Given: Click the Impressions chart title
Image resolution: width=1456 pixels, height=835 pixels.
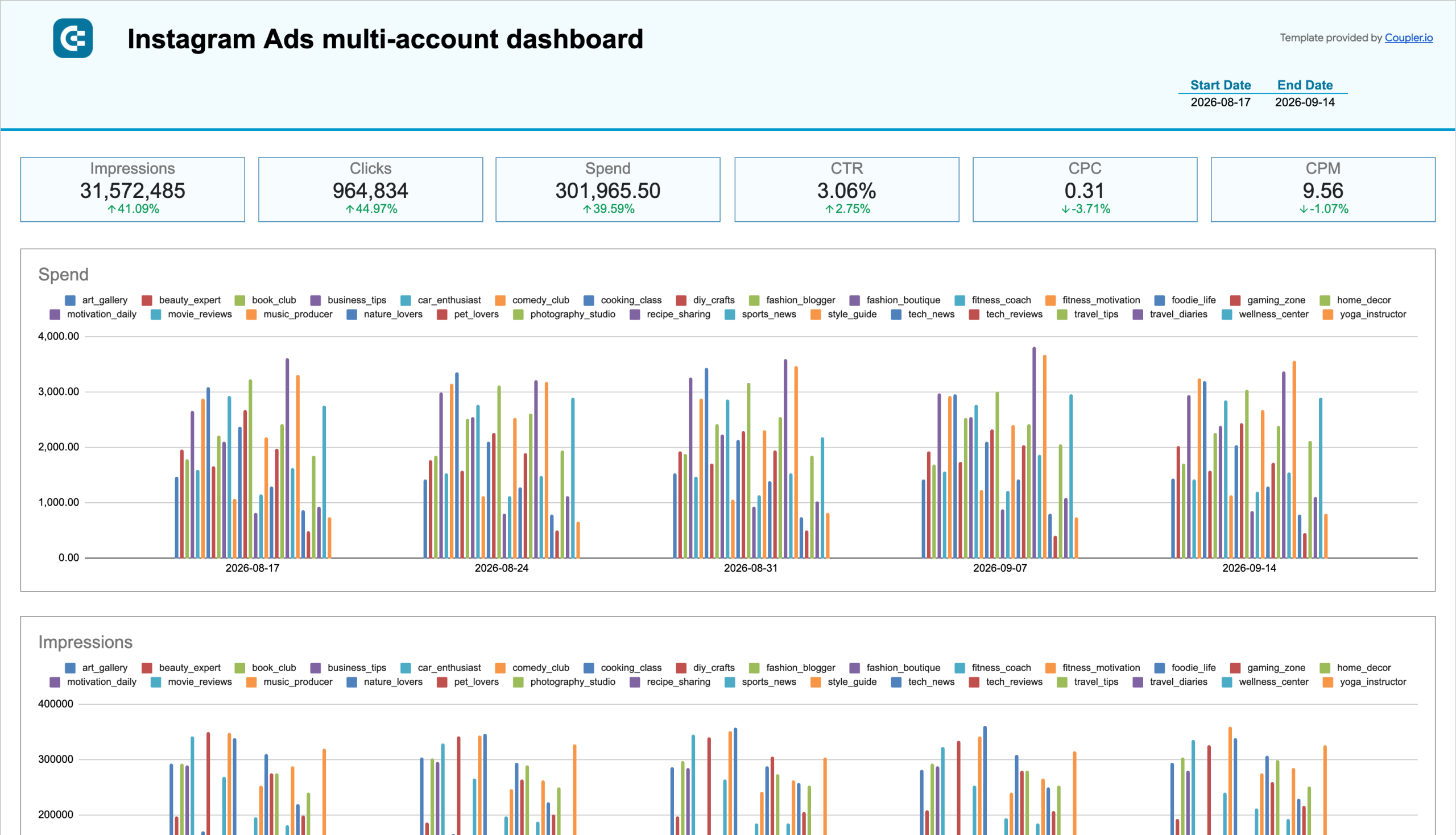Looking at the screenshot, I should coord(85,642).
